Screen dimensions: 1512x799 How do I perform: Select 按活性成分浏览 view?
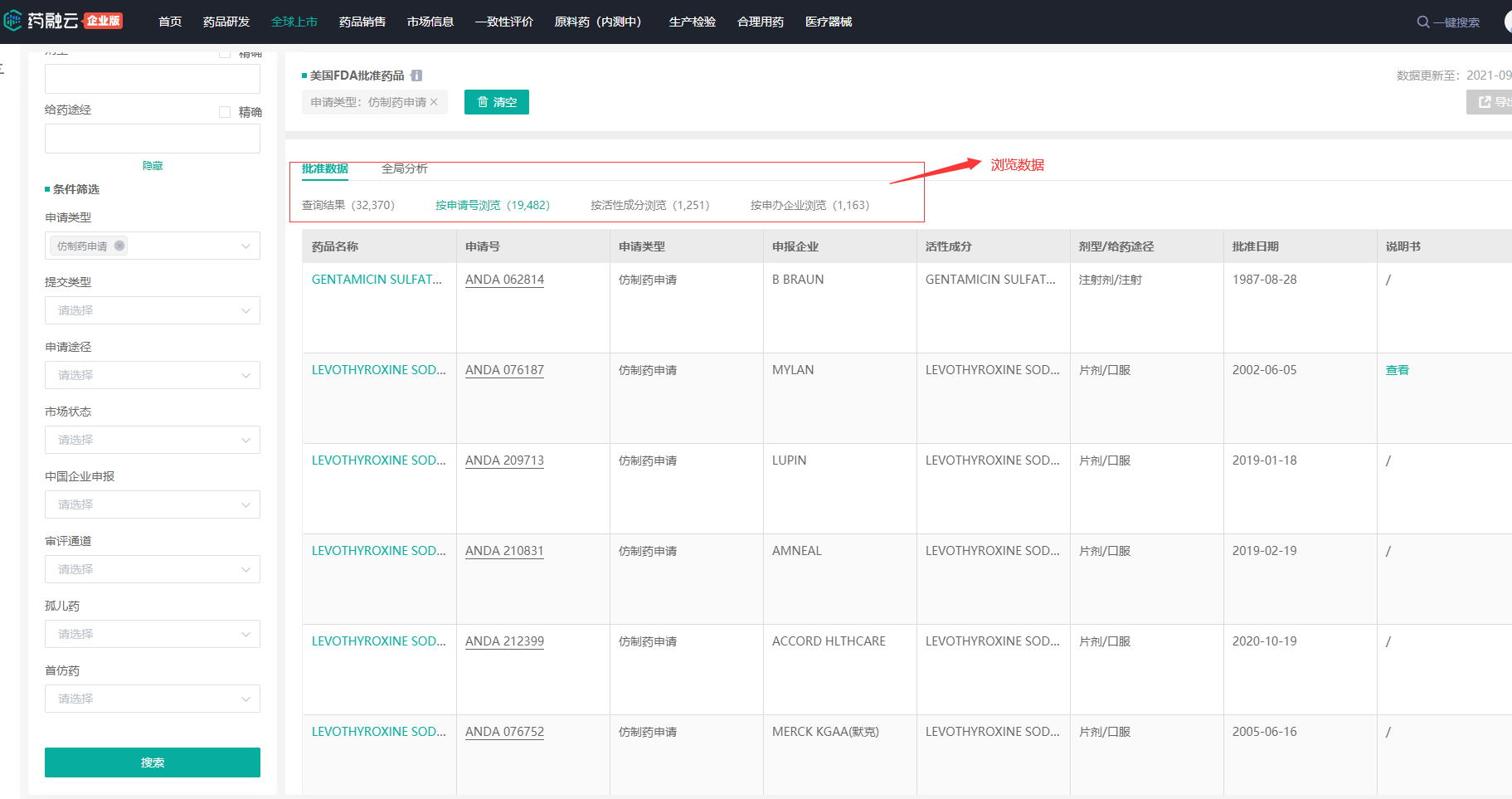(x=650, y=205)
